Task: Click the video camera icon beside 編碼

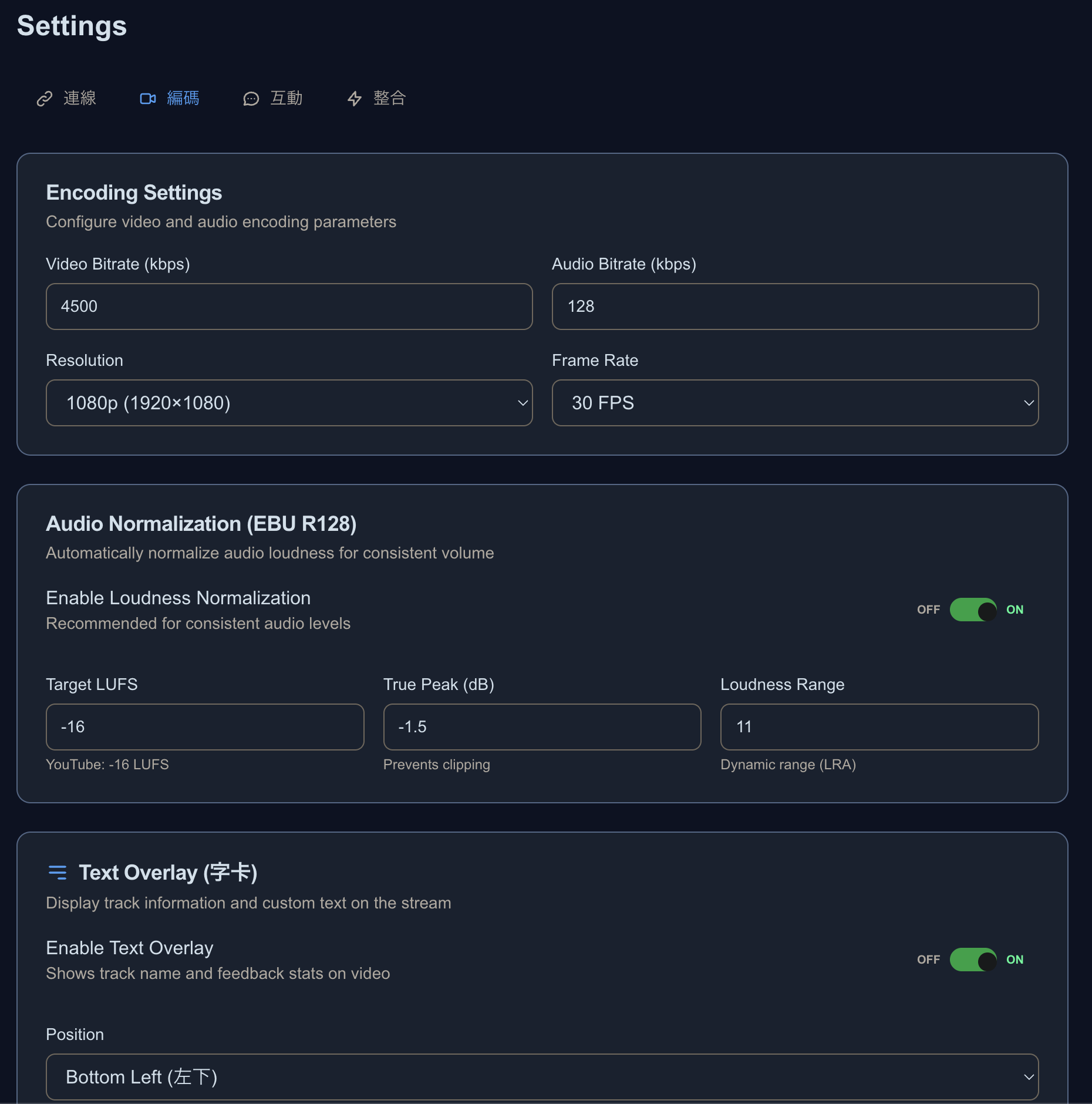Action: coord(148,99)
